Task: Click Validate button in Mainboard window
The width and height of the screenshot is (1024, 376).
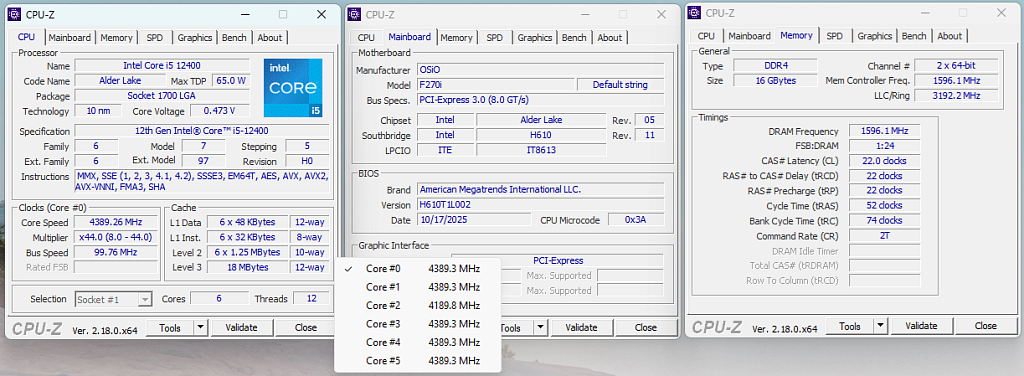Action: click(x=581, y=328)
